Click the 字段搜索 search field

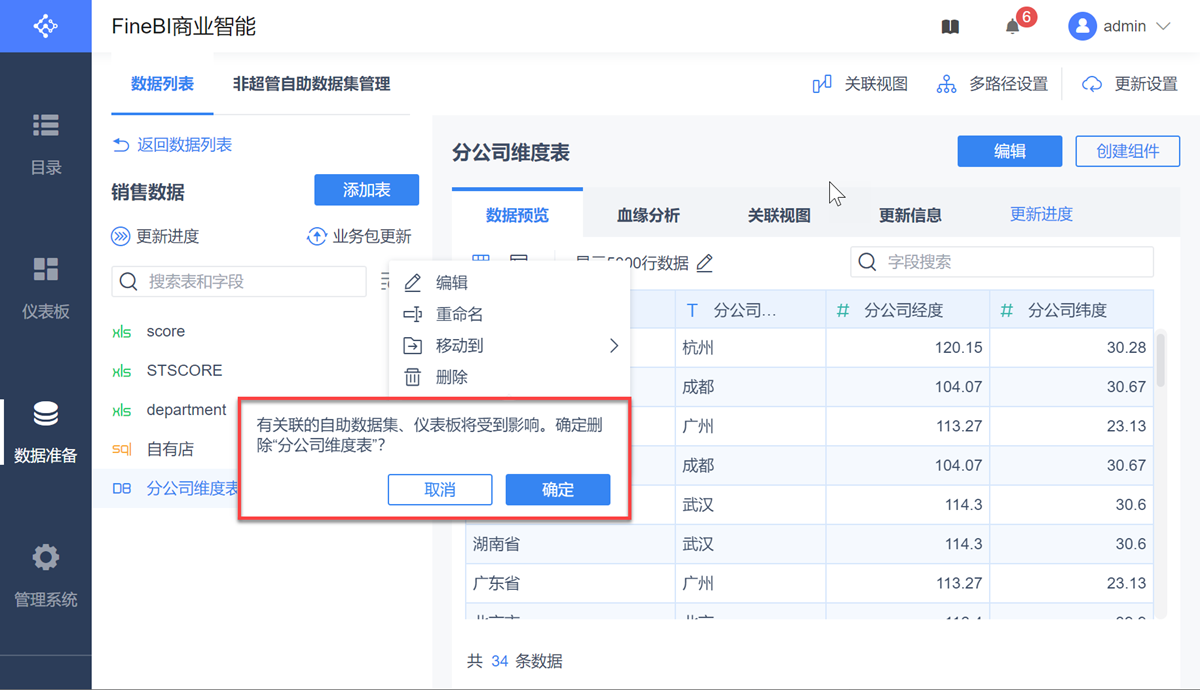click(x=1001, y=262)
